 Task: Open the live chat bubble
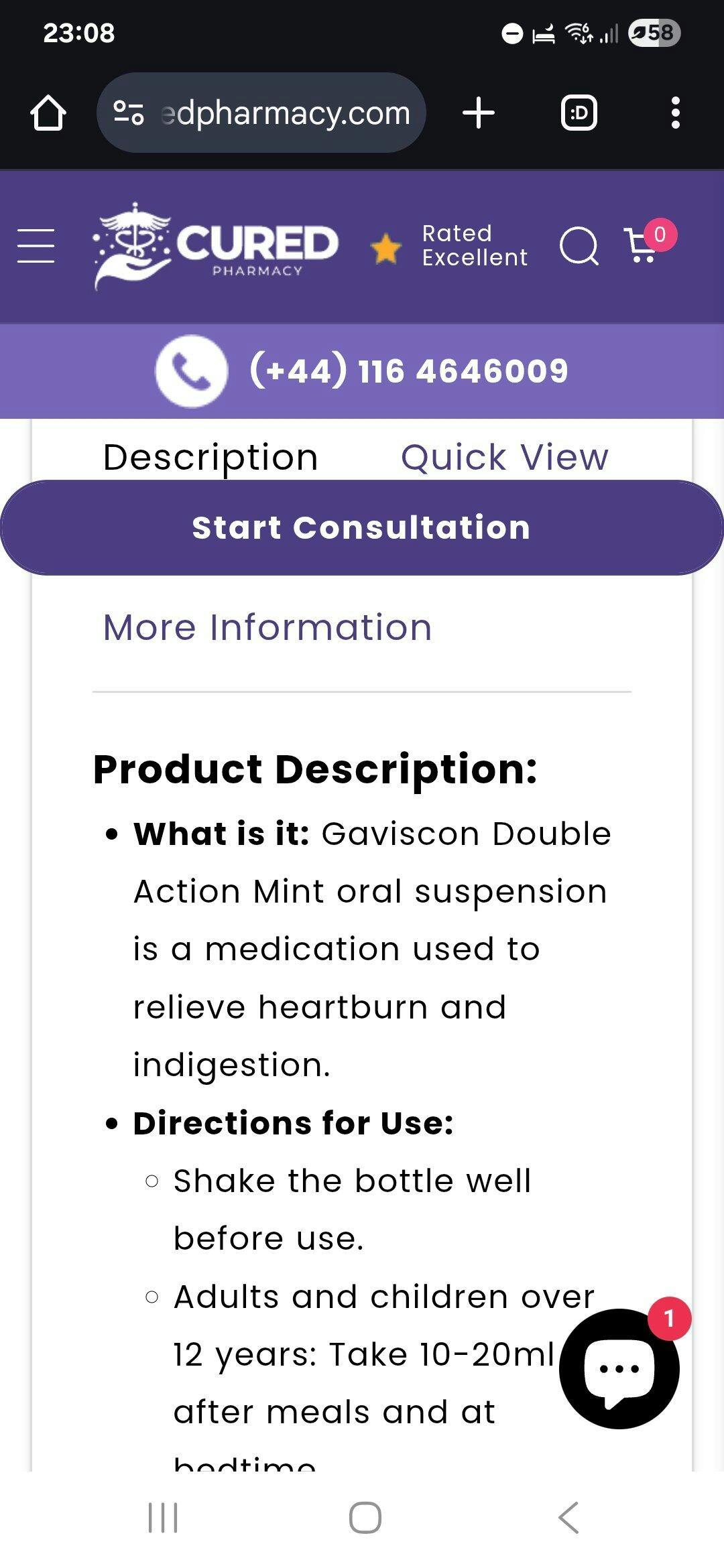[619, 1368]
